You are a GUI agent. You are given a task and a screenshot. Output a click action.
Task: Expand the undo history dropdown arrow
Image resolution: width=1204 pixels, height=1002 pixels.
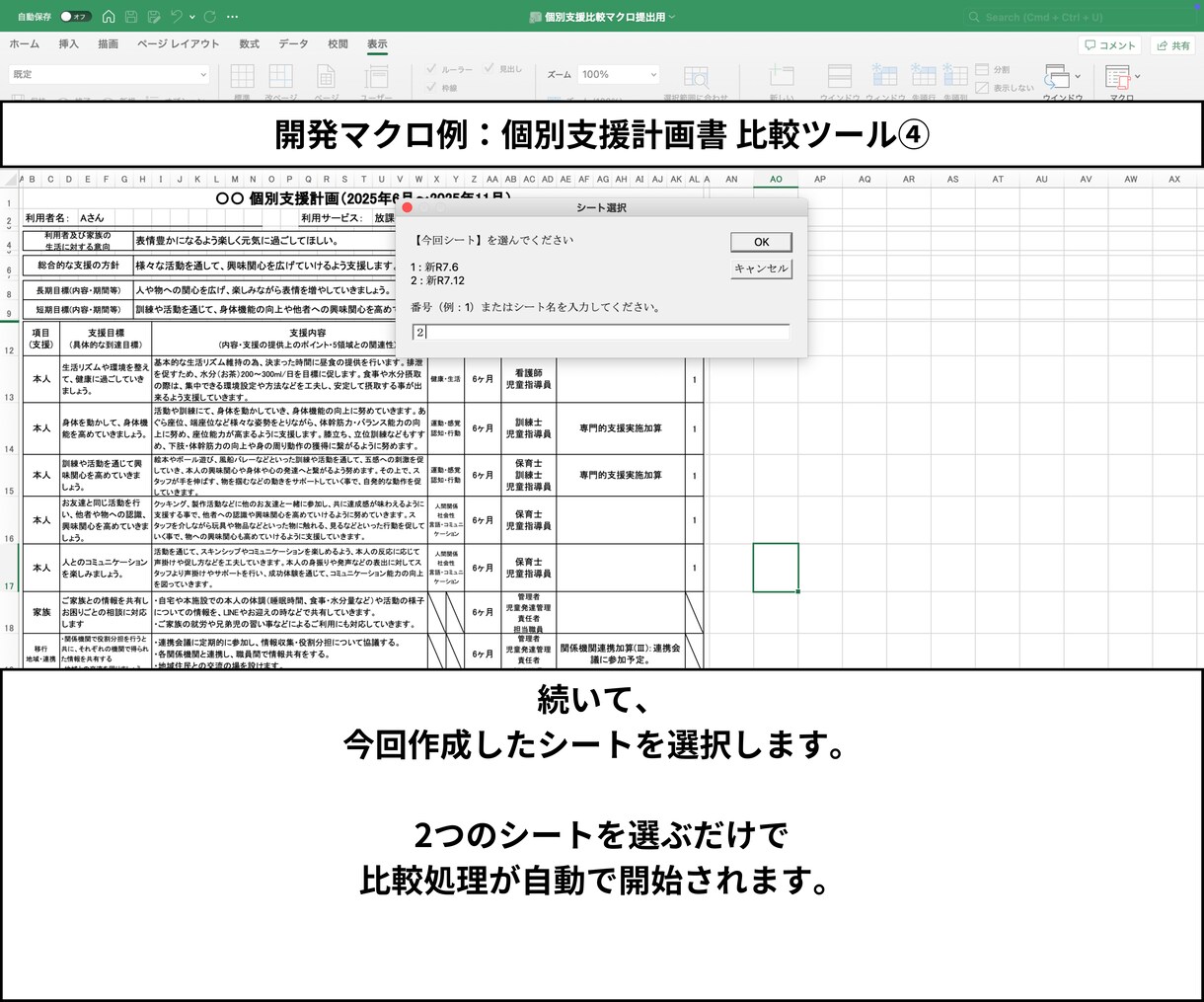tap(192, 17)
